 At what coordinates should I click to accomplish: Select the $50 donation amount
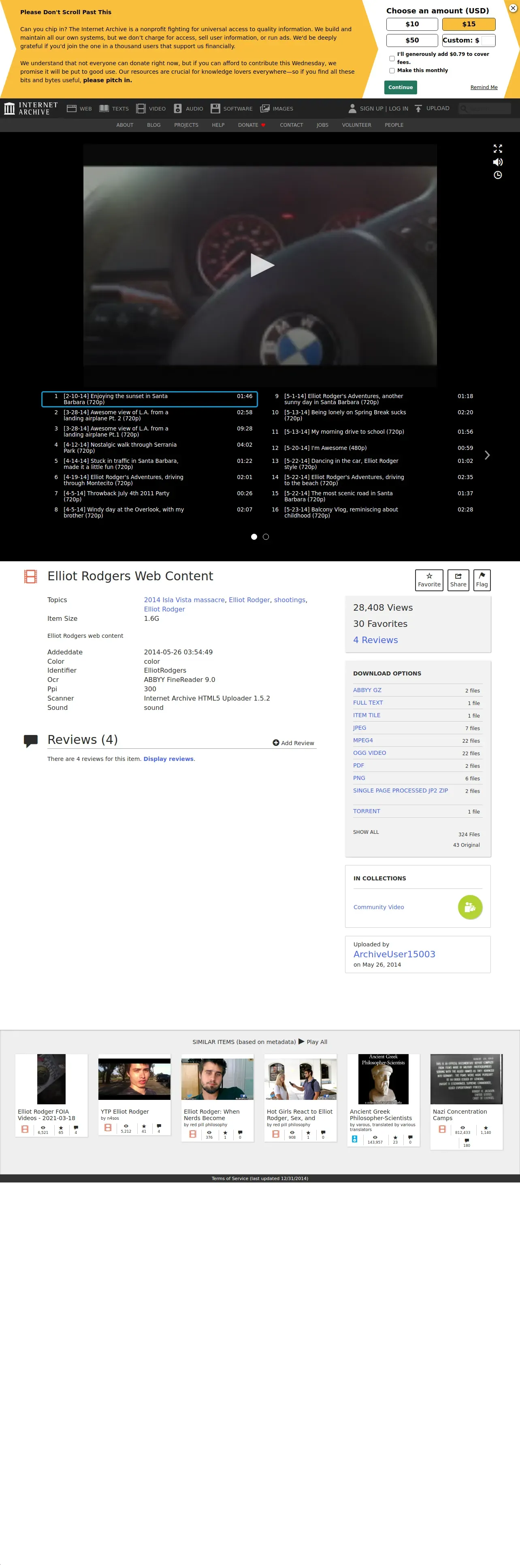click(412, 40)
